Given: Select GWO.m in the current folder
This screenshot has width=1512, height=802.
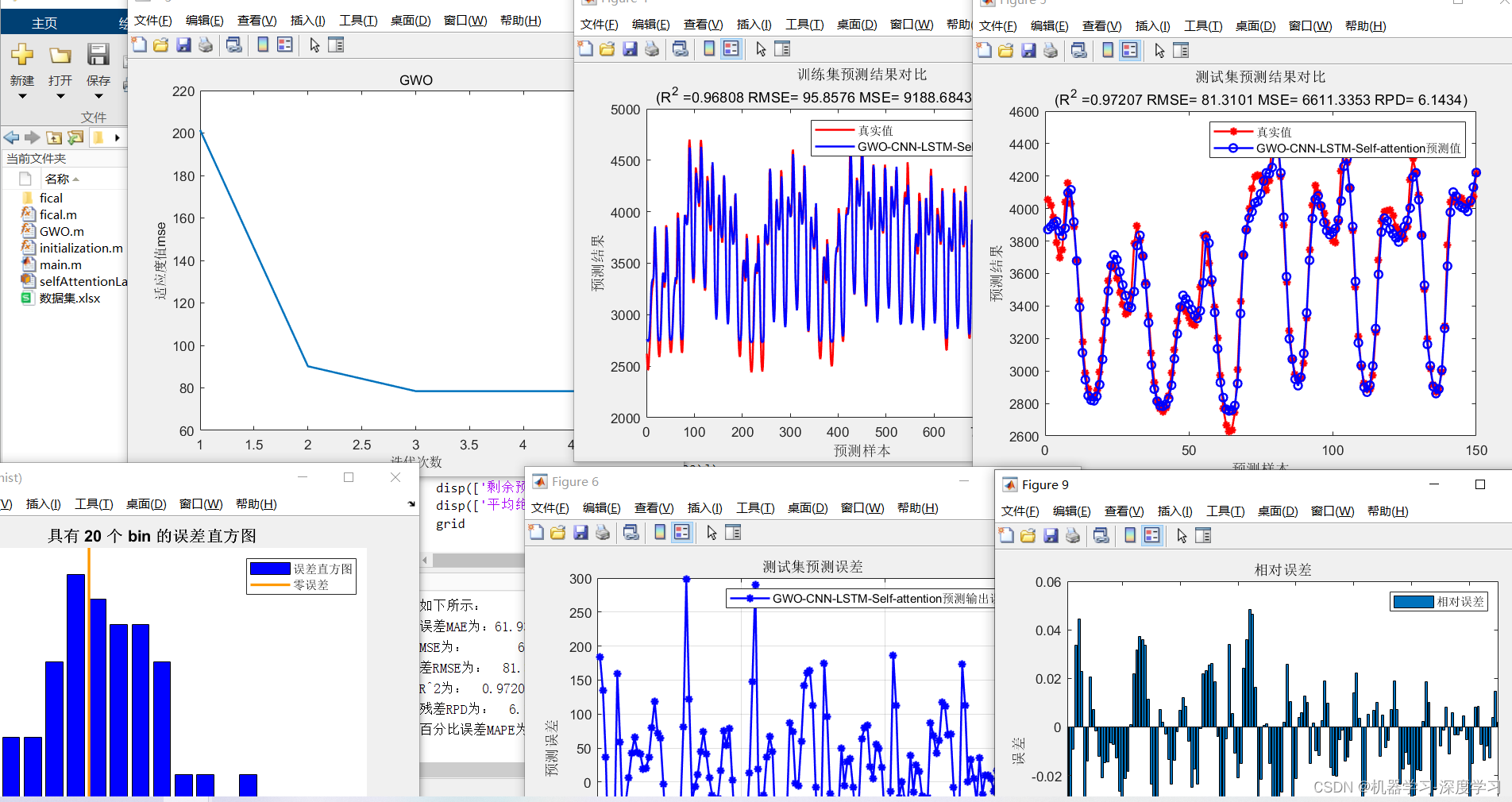Looking at the screenshot, I should (62, 231).
